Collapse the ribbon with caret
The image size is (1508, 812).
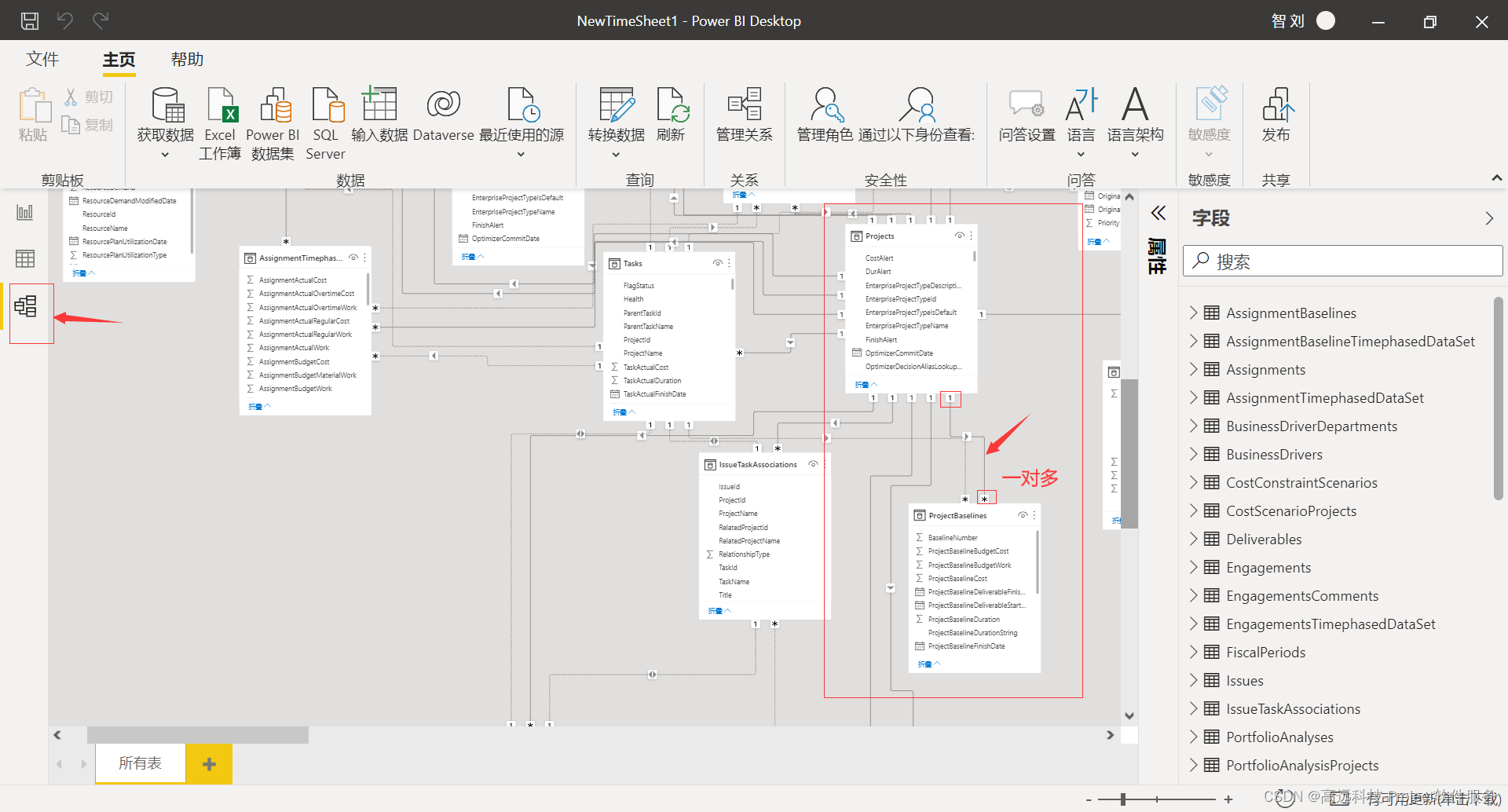pos(1497,178)
